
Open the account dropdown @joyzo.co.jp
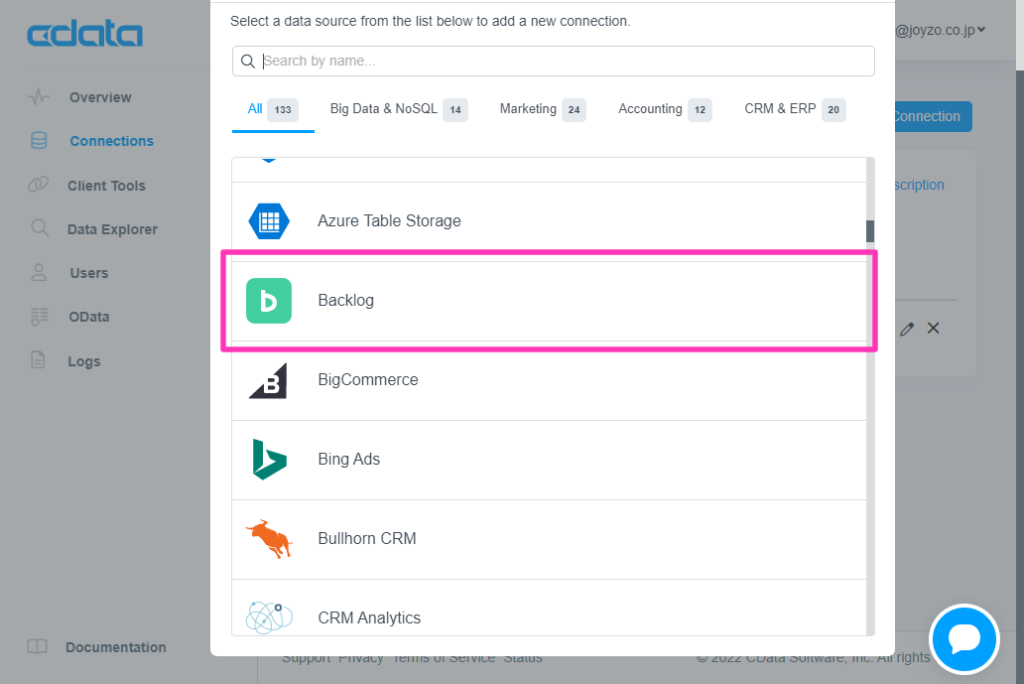click(940, 30)
